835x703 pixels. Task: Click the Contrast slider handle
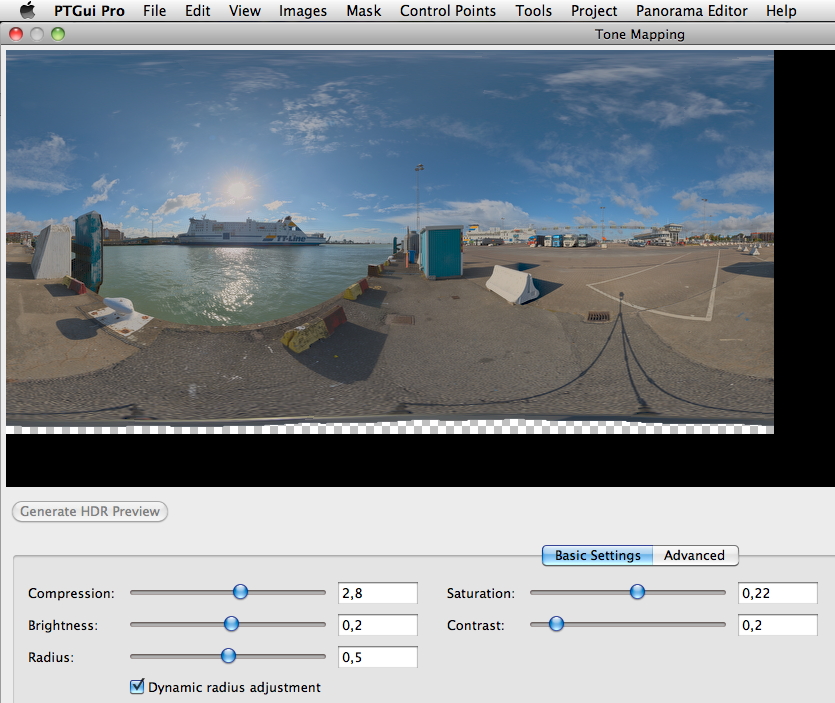click(556, 624)
